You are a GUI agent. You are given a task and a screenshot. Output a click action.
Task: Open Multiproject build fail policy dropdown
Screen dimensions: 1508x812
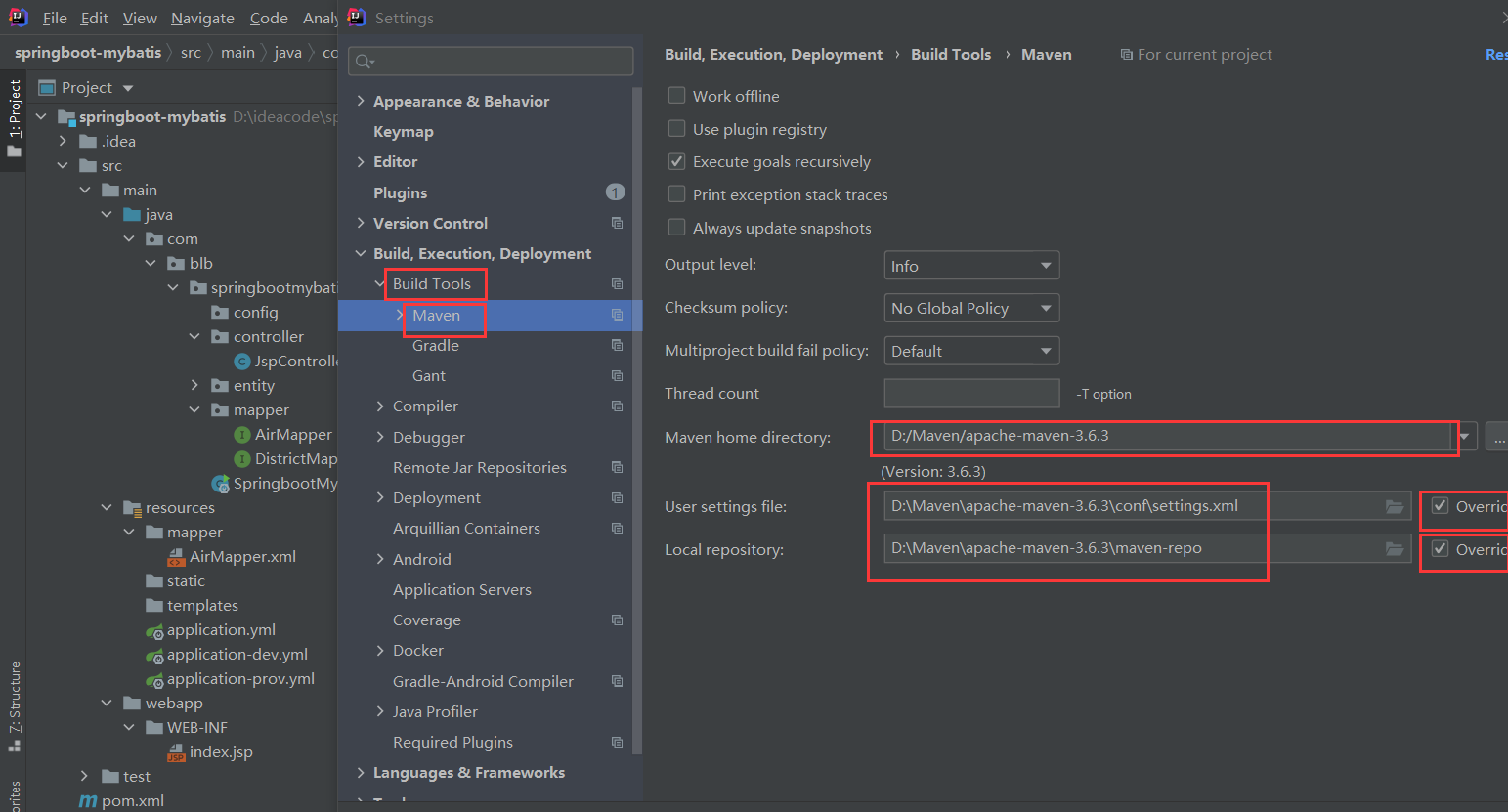[x=971, y=351]
